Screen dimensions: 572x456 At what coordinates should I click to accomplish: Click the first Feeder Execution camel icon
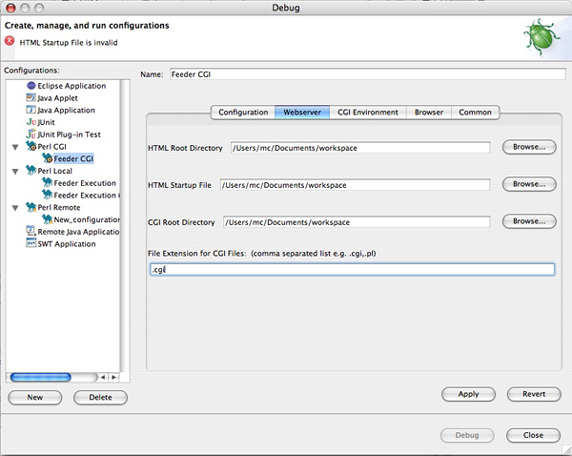(47, 182)
